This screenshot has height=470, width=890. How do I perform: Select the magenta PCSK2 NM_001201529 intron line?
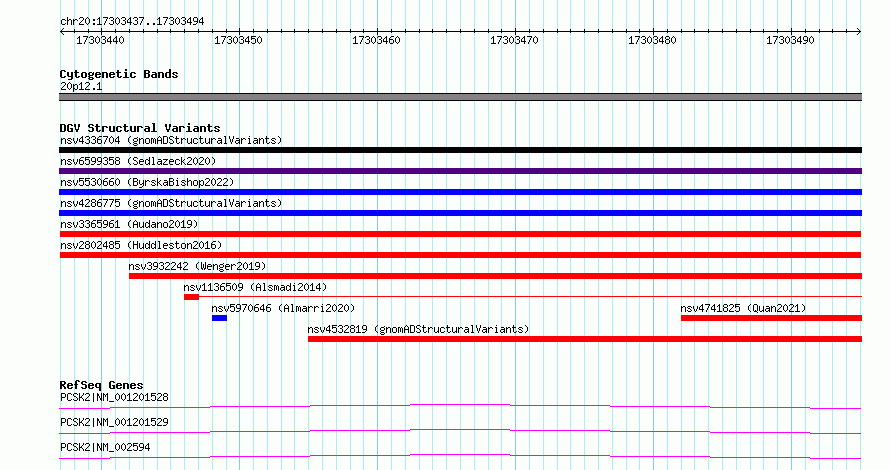460,431
